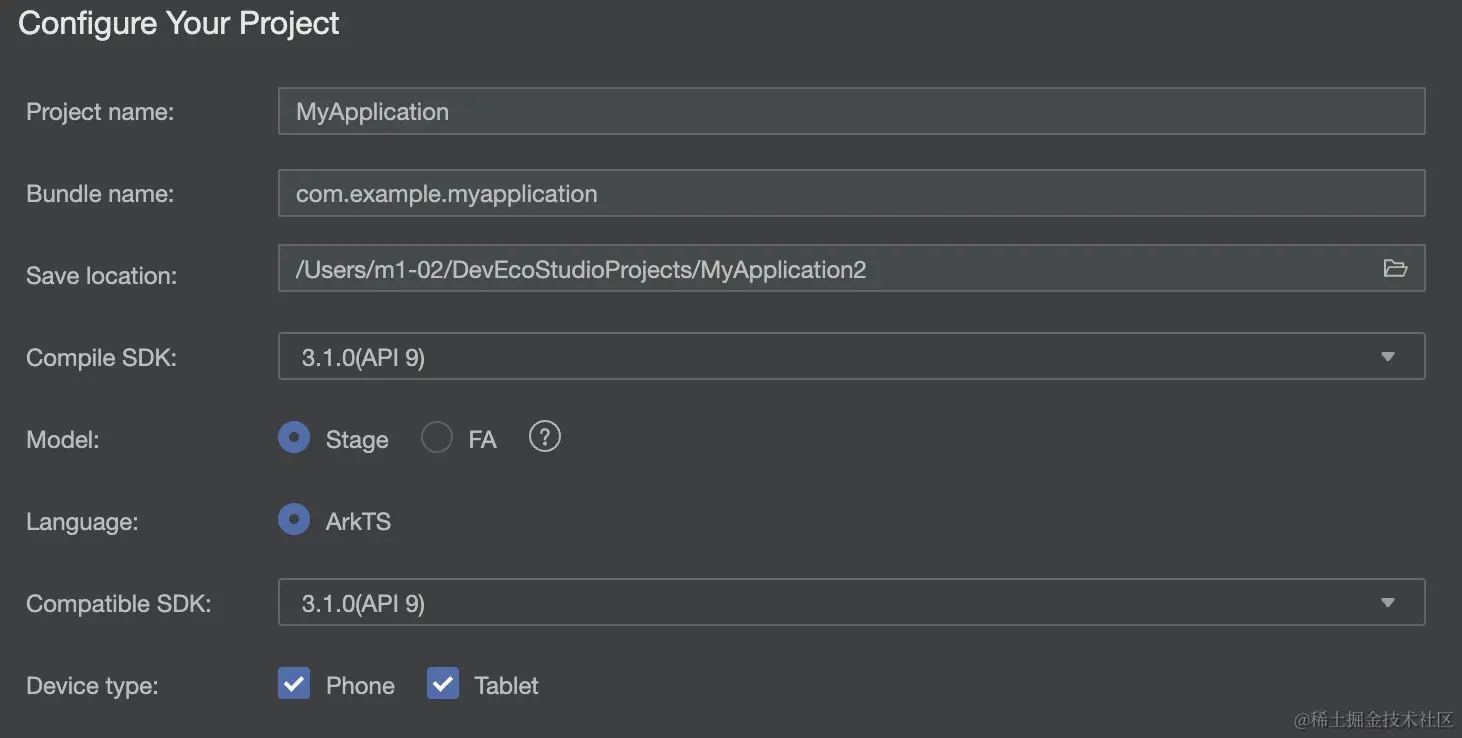Click the folder browse icon in Save location
1462x738 pixels.
point(1394,268)
